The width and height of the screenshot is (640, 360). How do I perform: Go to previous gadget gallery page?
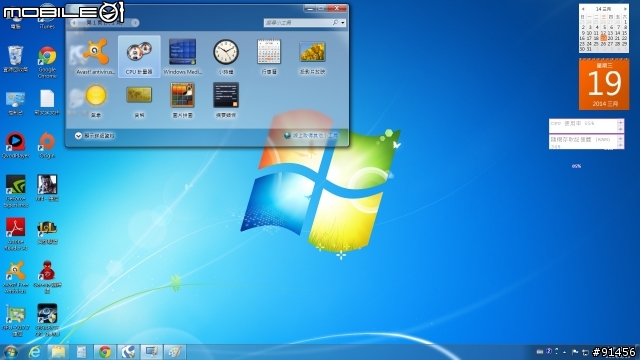(74, 23)
